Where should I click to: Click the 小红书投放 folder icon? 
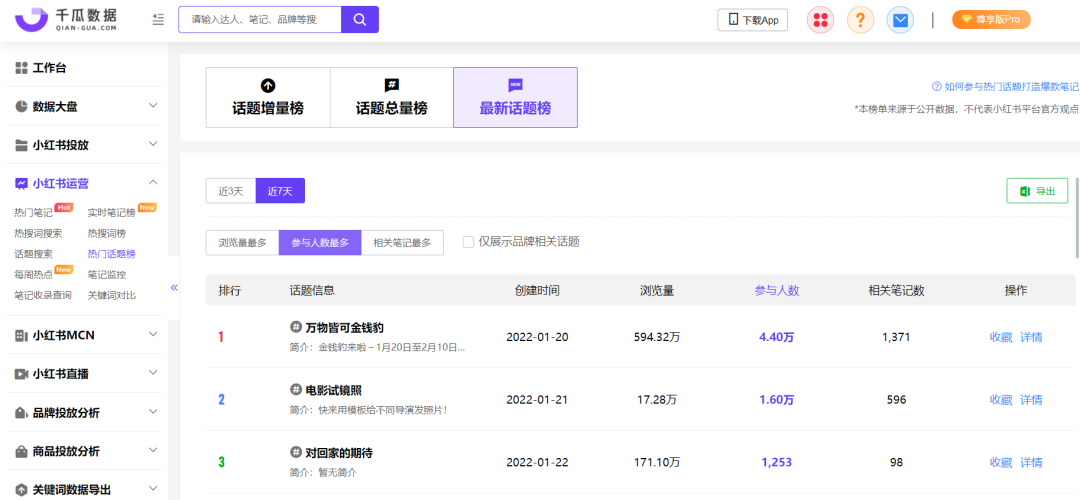(21, 145)
